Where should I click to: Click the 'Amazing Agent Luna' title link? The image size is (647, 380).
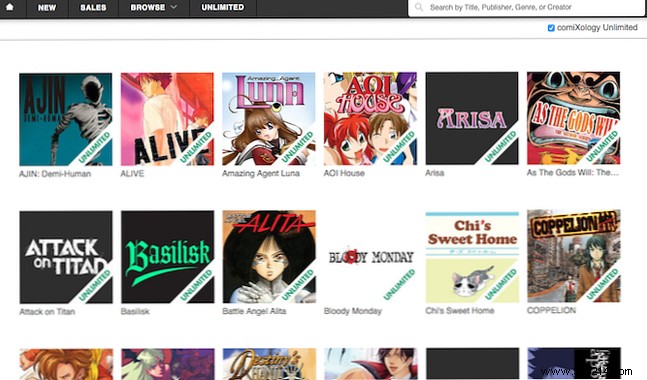click(261, 173)
